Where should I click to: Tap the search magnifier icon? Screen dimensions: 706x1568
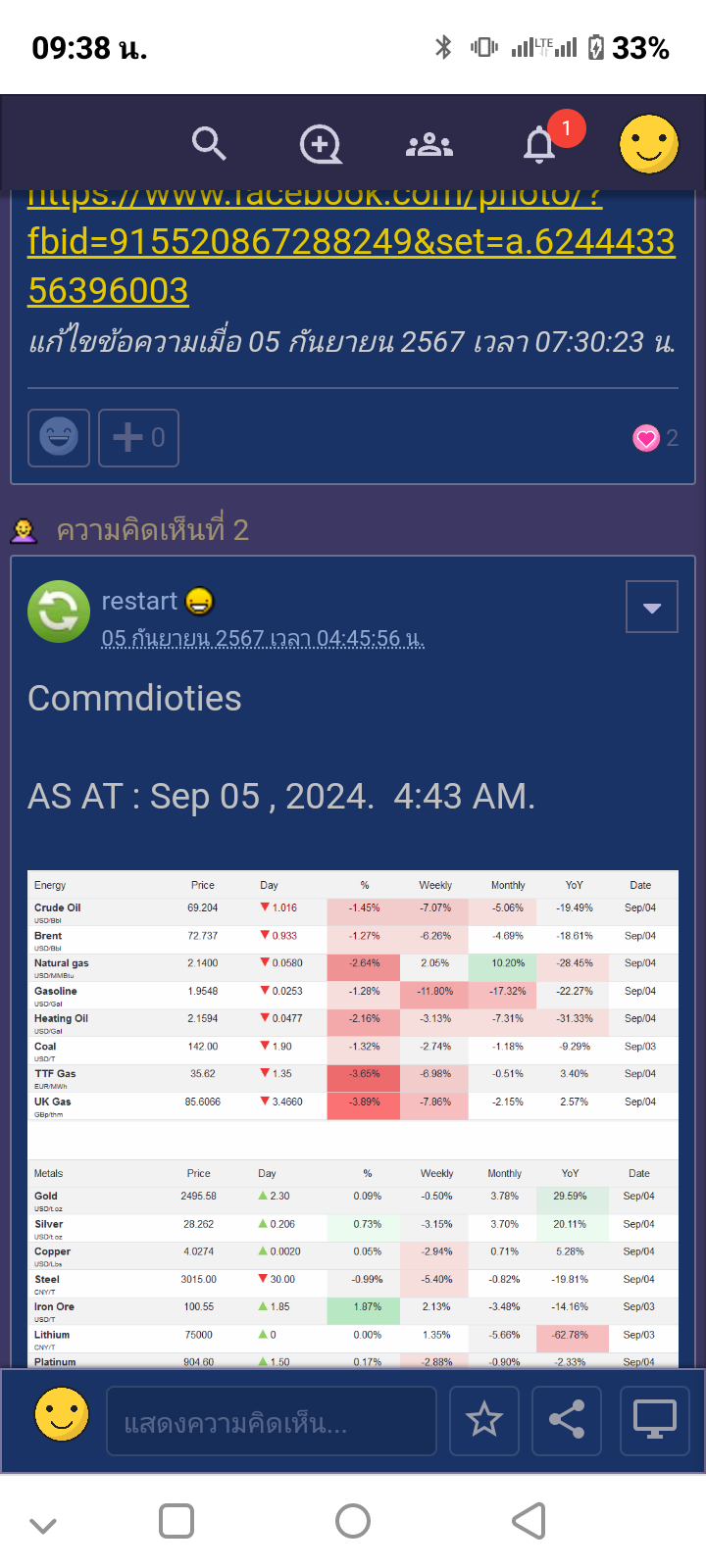tap(209, 144)
